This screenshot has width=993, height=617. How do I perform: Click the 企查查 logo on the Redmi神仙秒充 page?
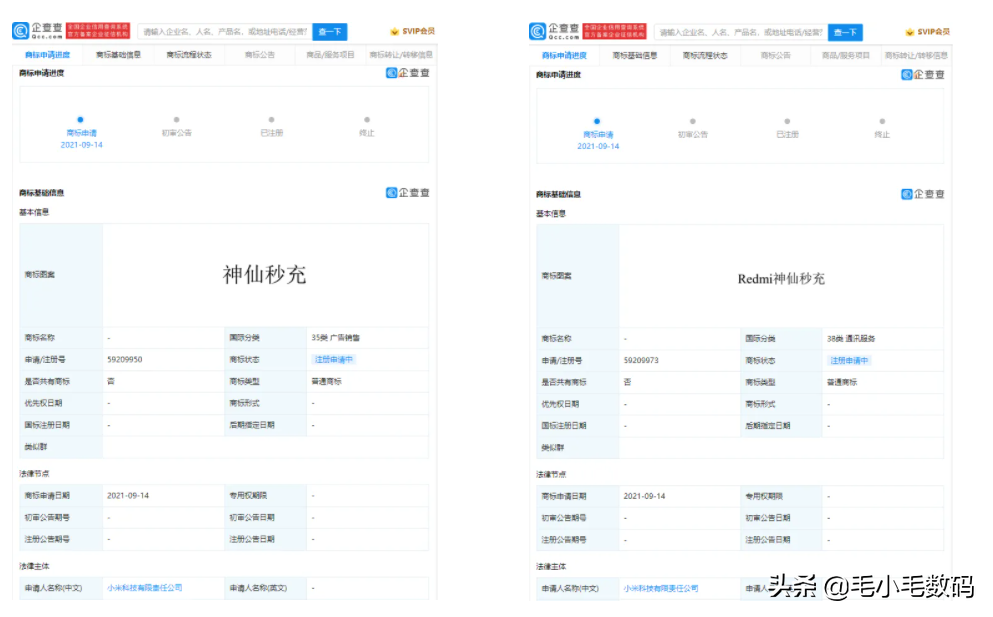tap(554, 31)
